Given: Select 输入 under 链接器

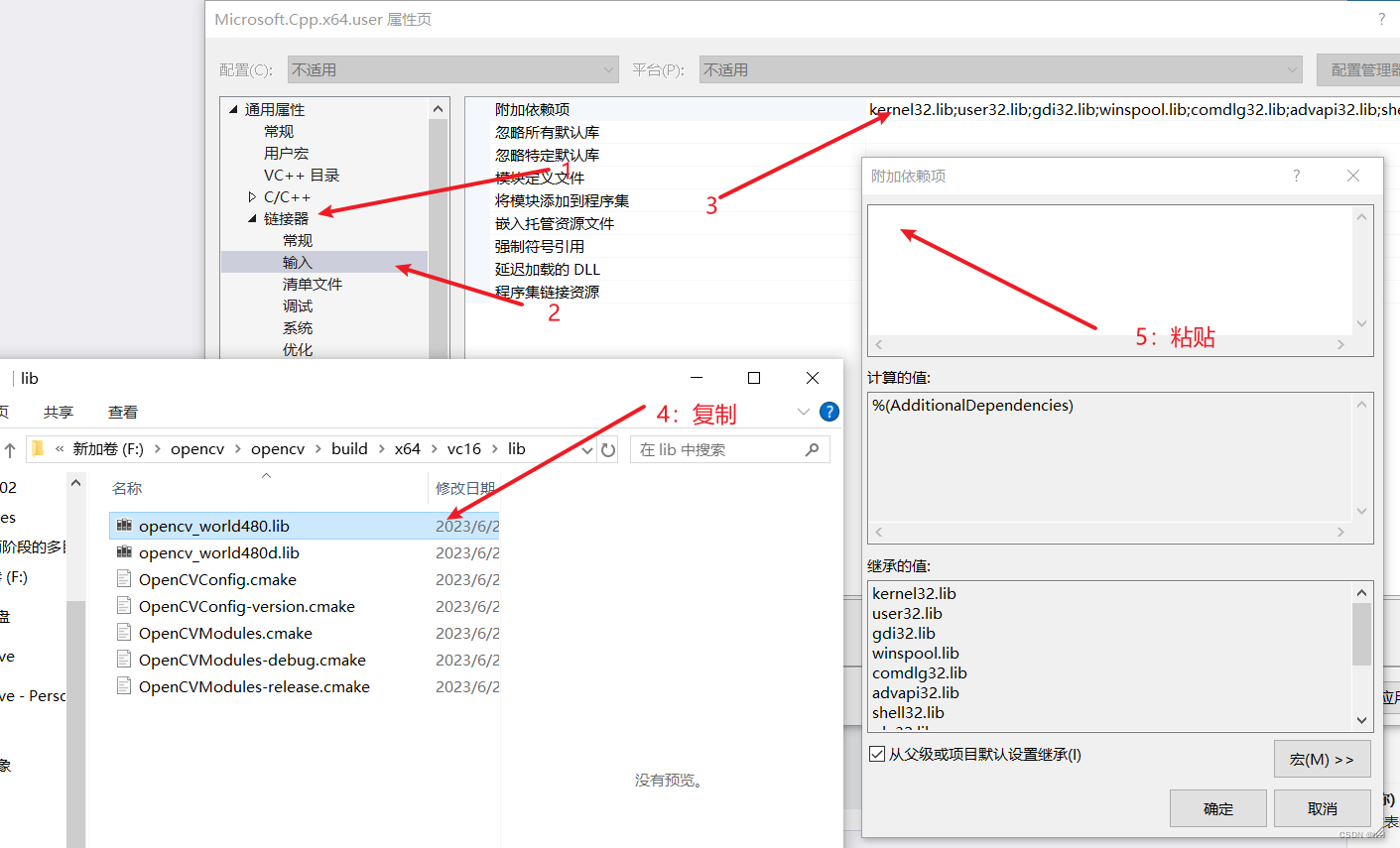Looking at the screenshot, I should (298, 263).
